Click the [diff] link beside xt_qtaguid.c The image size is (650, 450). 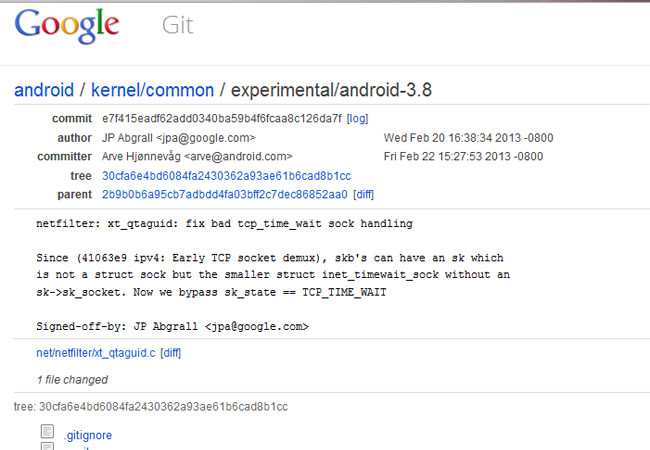click(171, 353)
